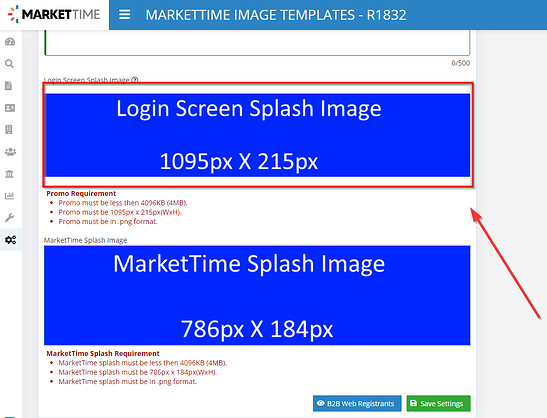Open the bank institution sidebar icon

click(9, 174)
